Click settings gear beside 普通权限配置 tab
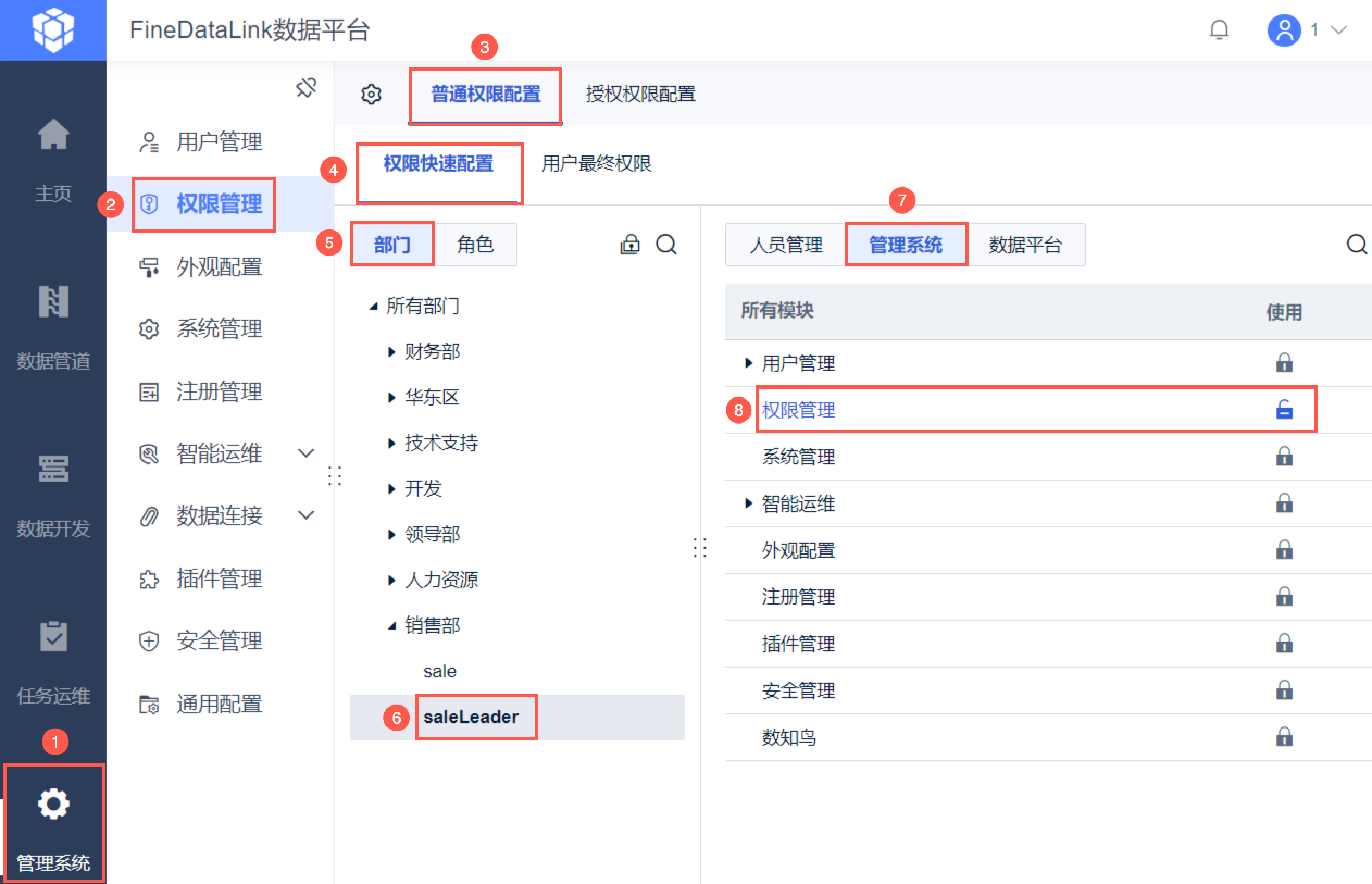The image size is (1372, 884). (x=371, y=94)
